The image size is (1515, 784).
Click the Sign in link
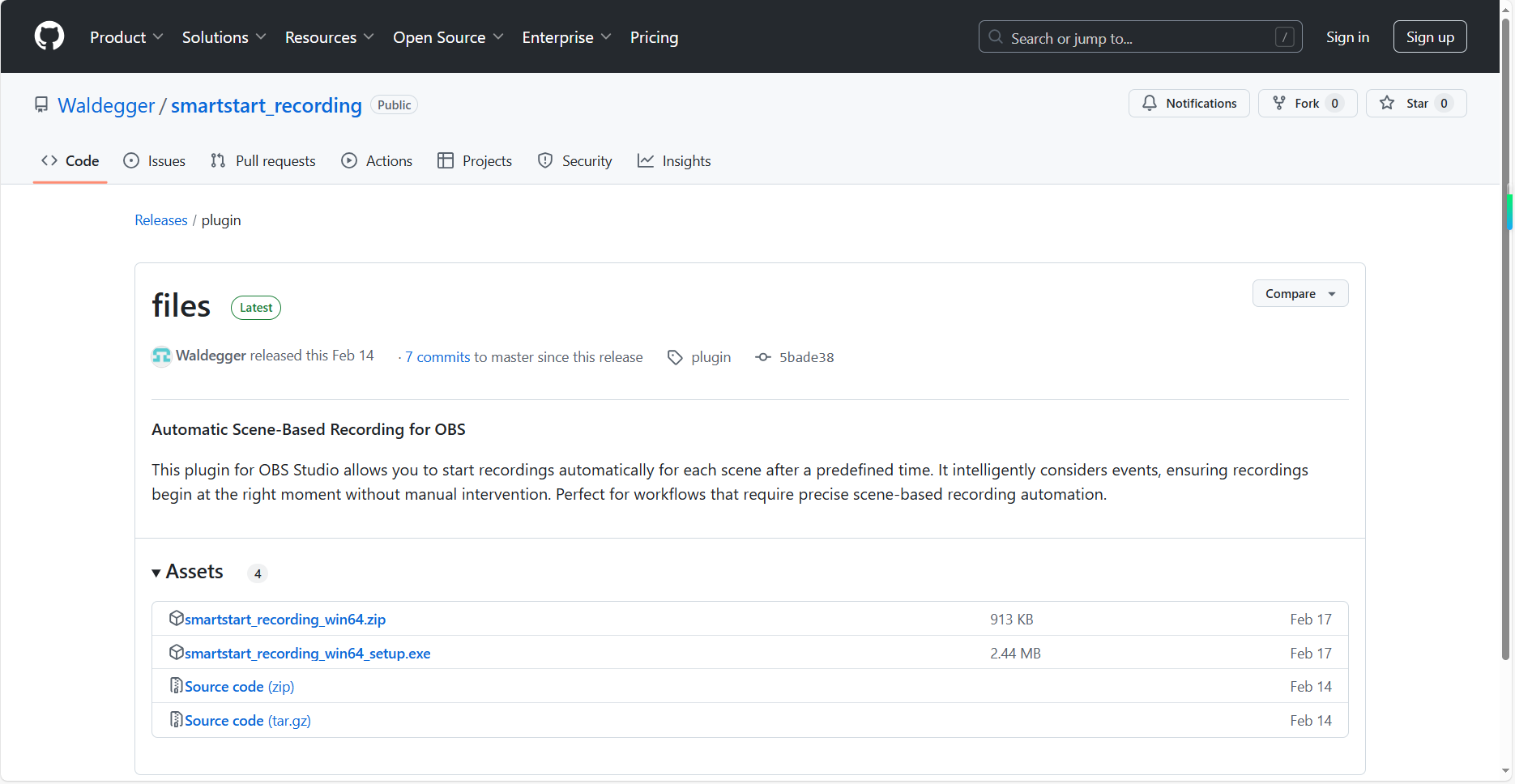point(1348,36)
